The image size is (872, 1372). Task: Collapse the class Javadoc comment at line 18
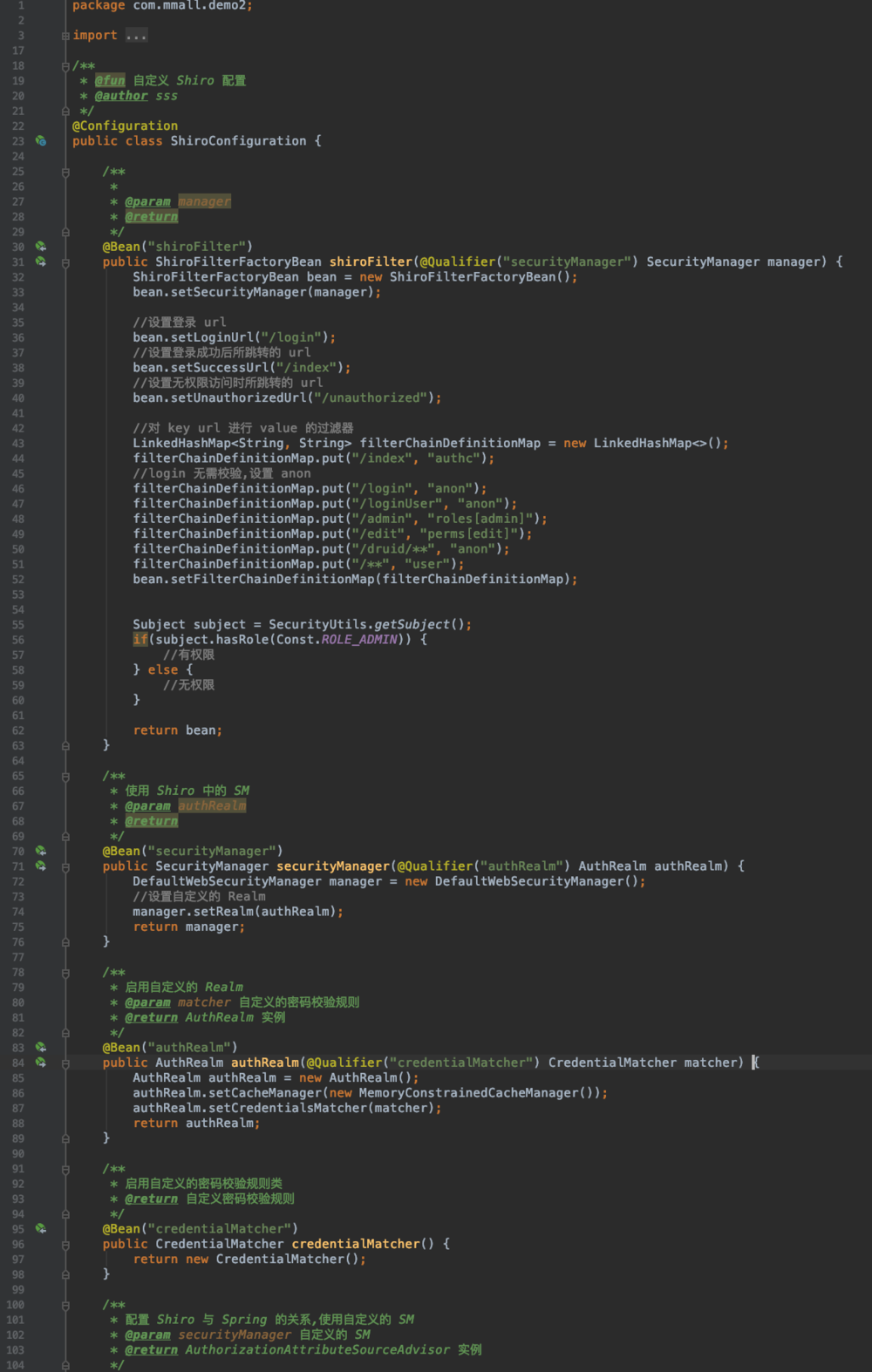point(65,66)
